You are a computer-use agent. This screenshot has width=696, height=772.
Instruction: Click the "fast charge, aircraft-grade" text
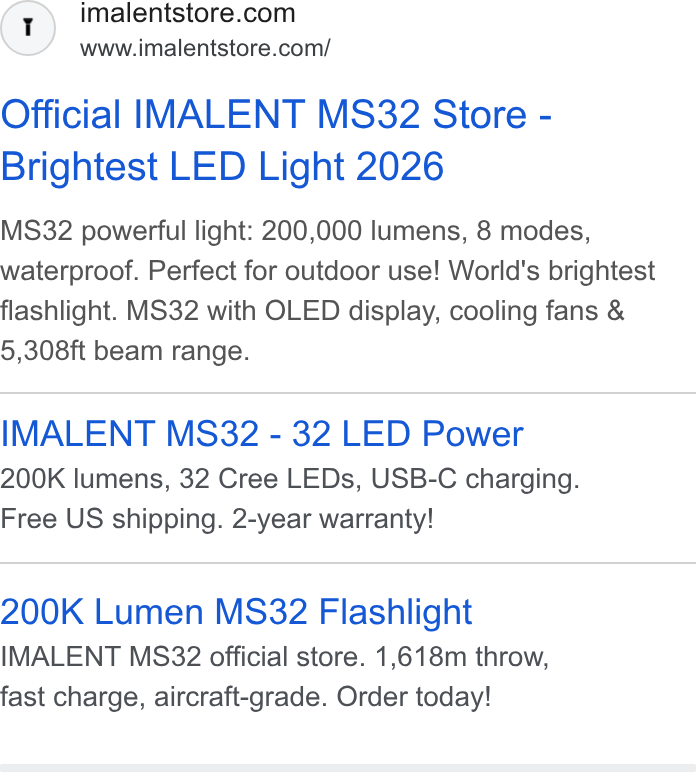click(x=164, y=696)
